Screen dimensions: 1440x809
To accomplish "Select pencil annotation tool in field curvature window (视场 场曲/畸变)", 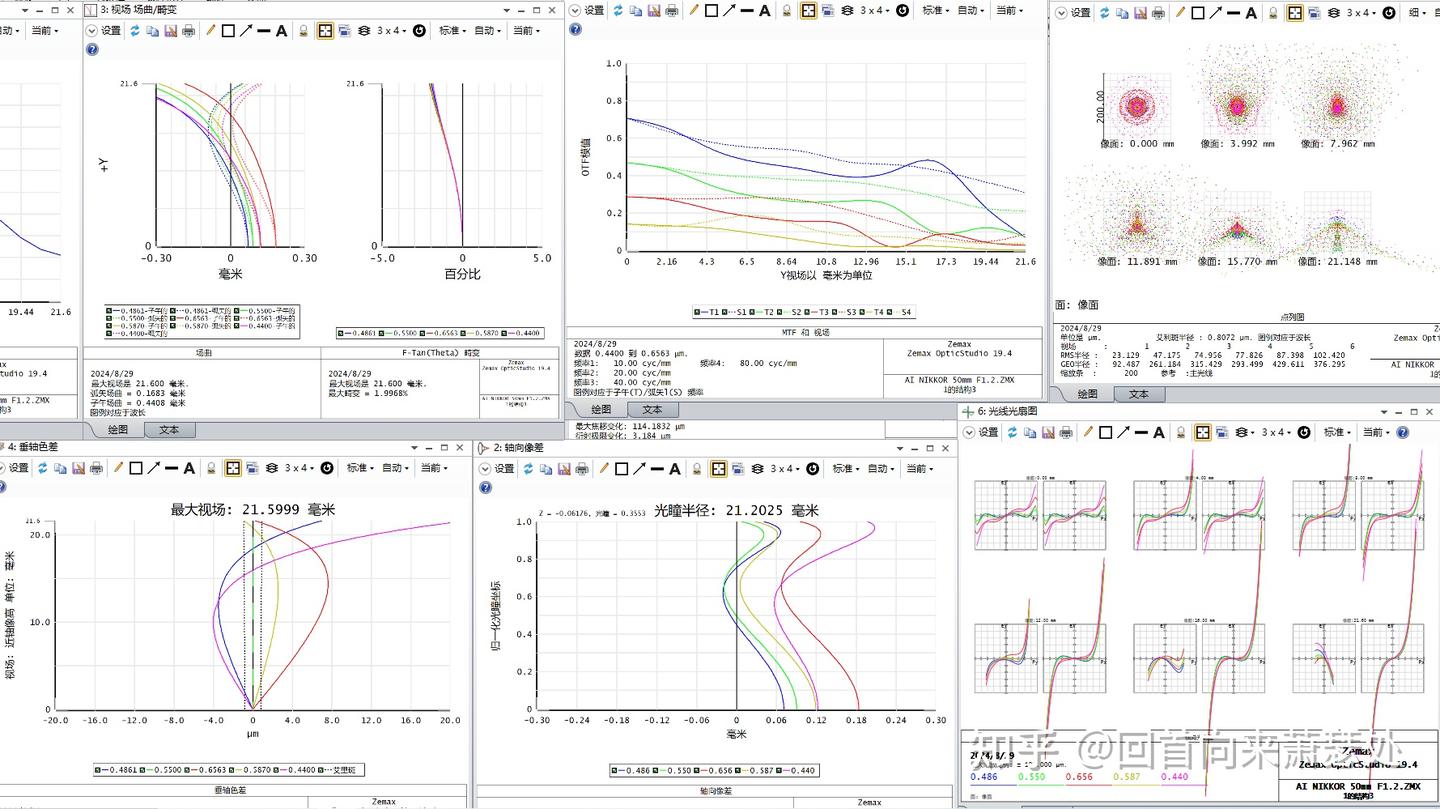I will [210, 31].
